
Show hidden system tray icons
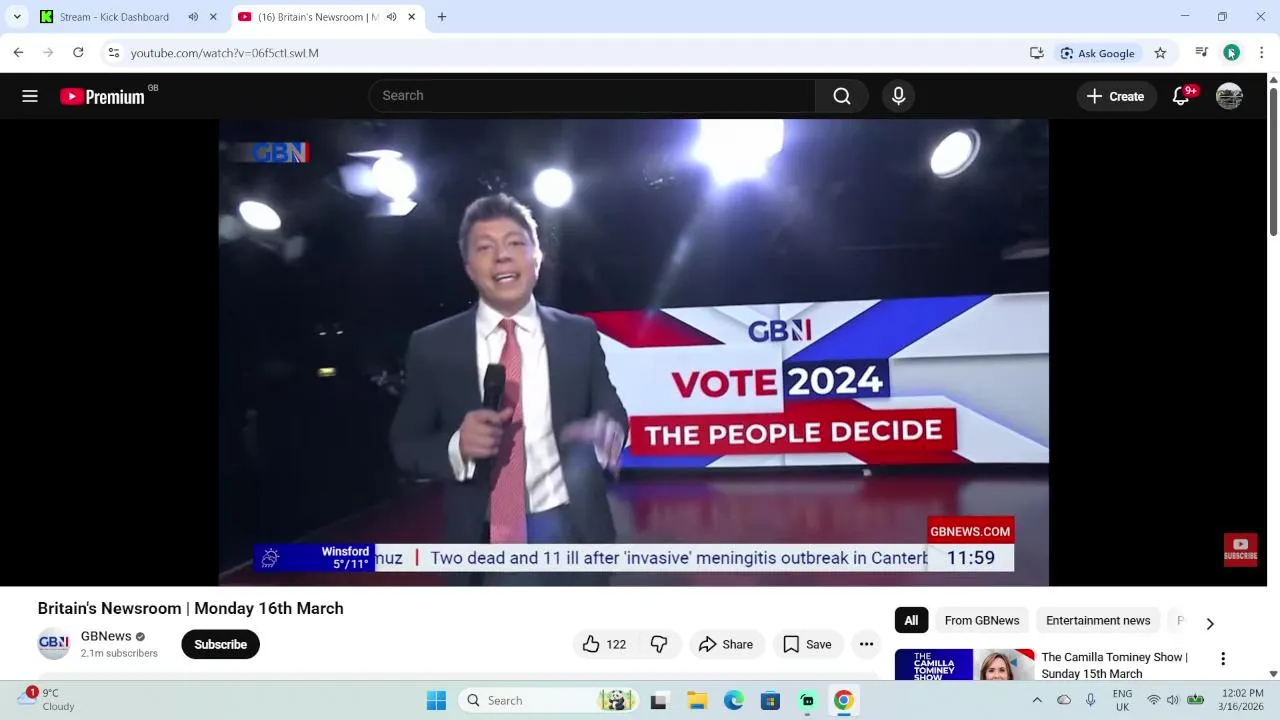tap(1037, 700)
